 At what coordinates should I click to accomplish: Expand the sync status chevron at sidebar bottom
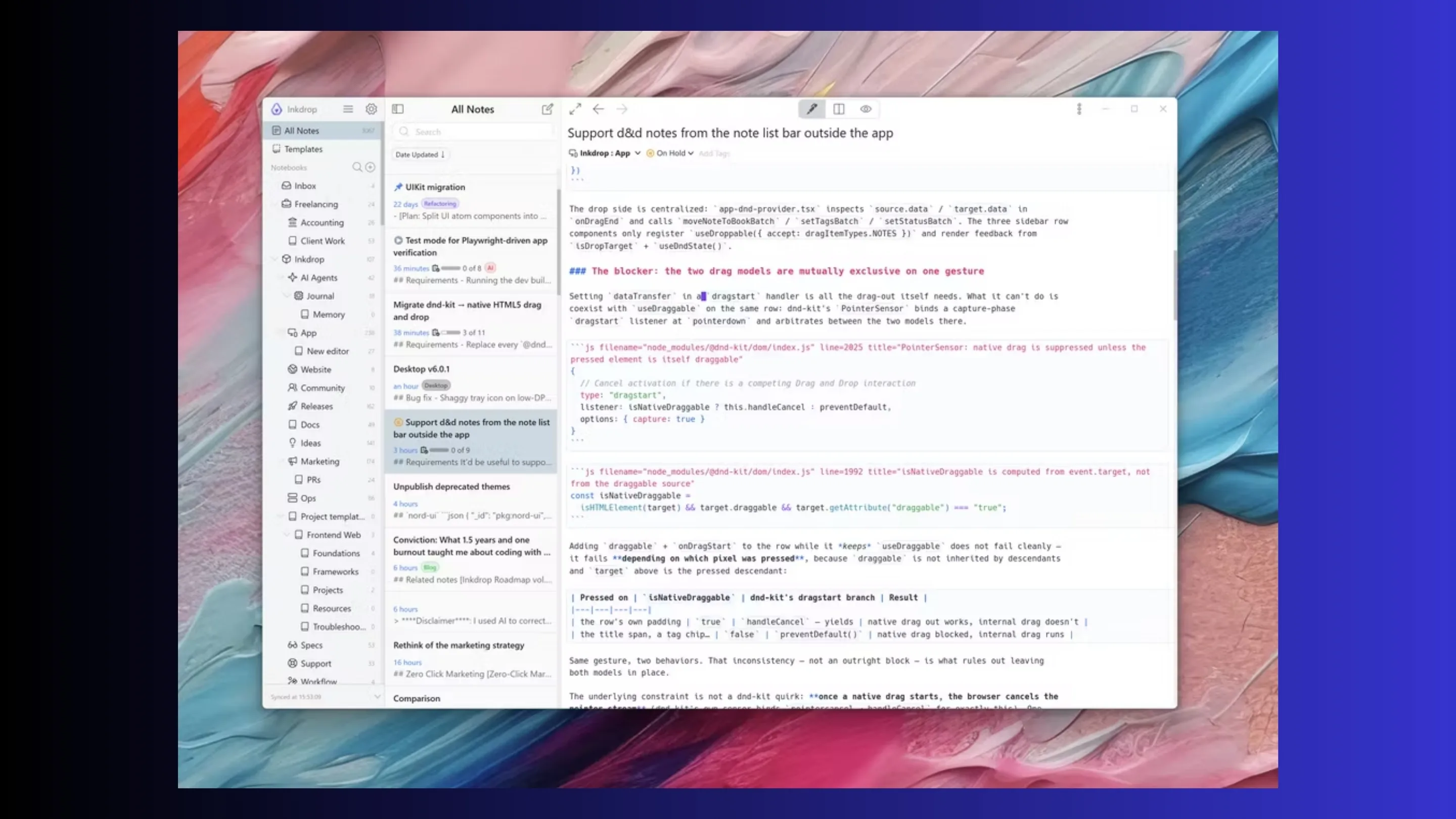(378, 696)
